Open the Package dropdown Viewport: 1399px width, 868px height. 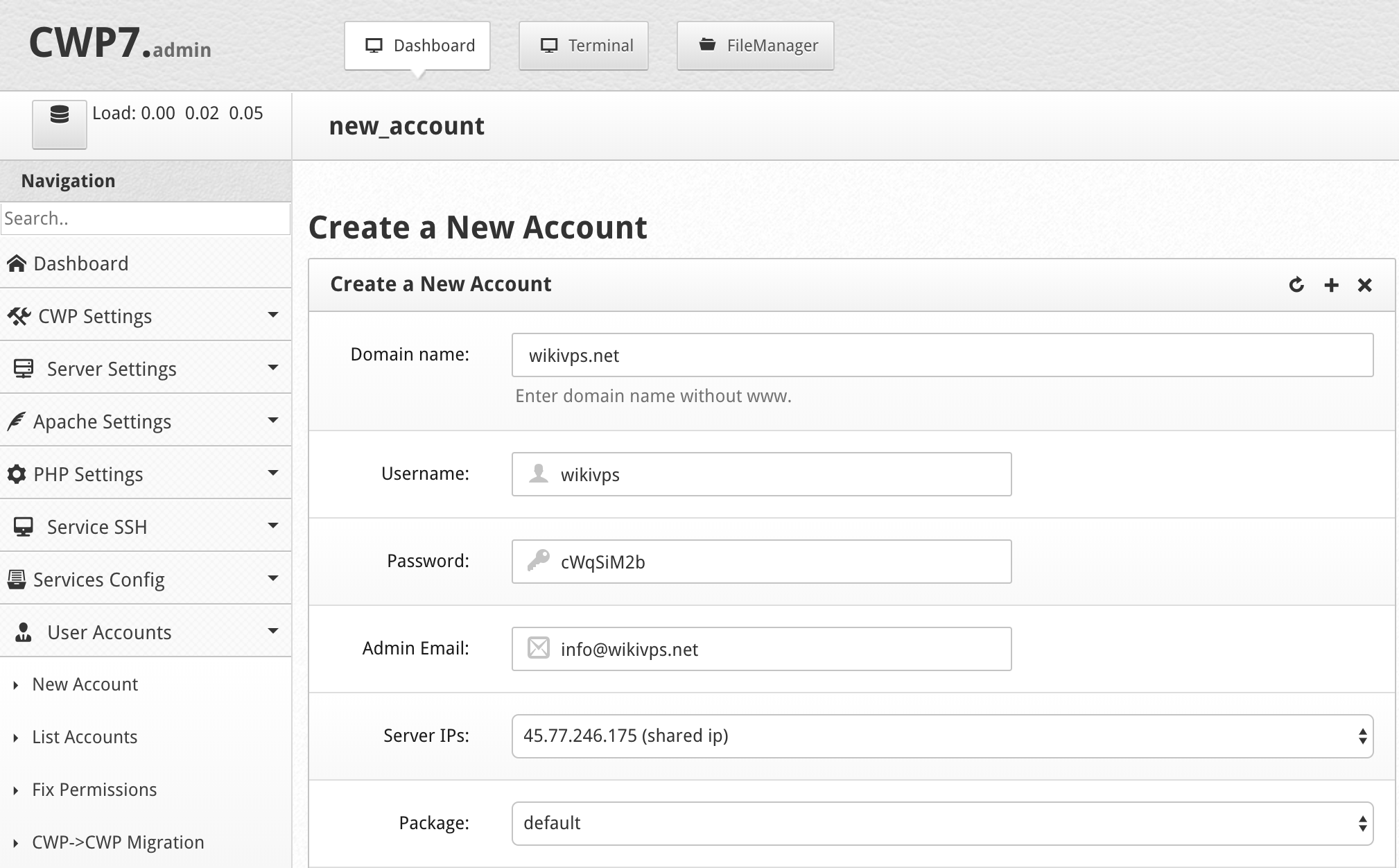[943, 824]
